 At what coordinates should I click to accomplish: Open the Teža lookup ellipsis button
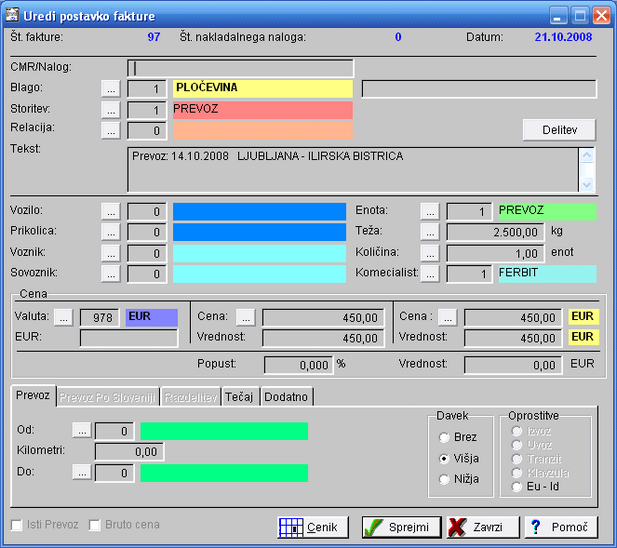pos(430,232)
